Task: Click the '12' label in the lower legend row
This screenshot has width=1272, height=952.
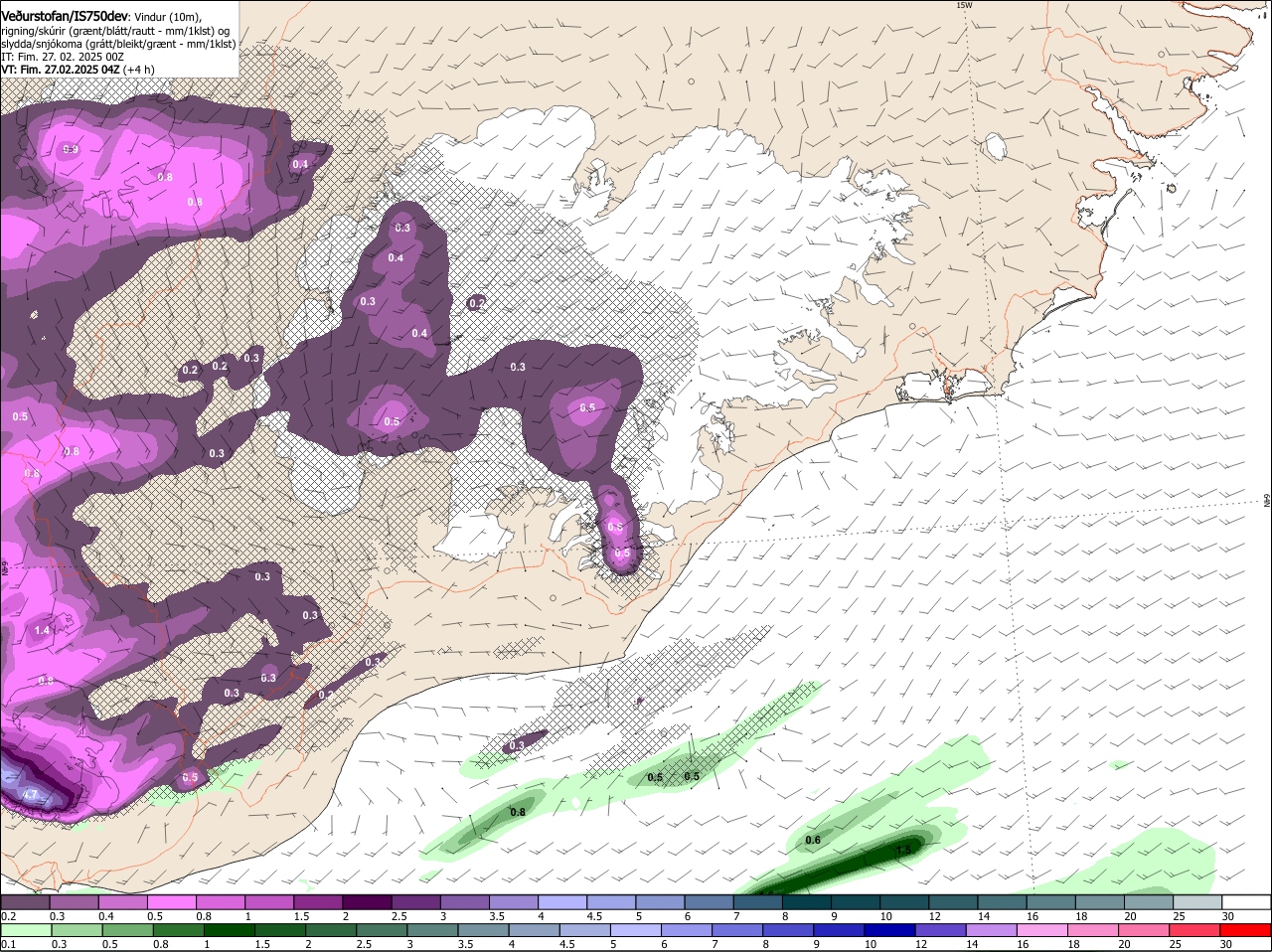Action: point(920,944)
